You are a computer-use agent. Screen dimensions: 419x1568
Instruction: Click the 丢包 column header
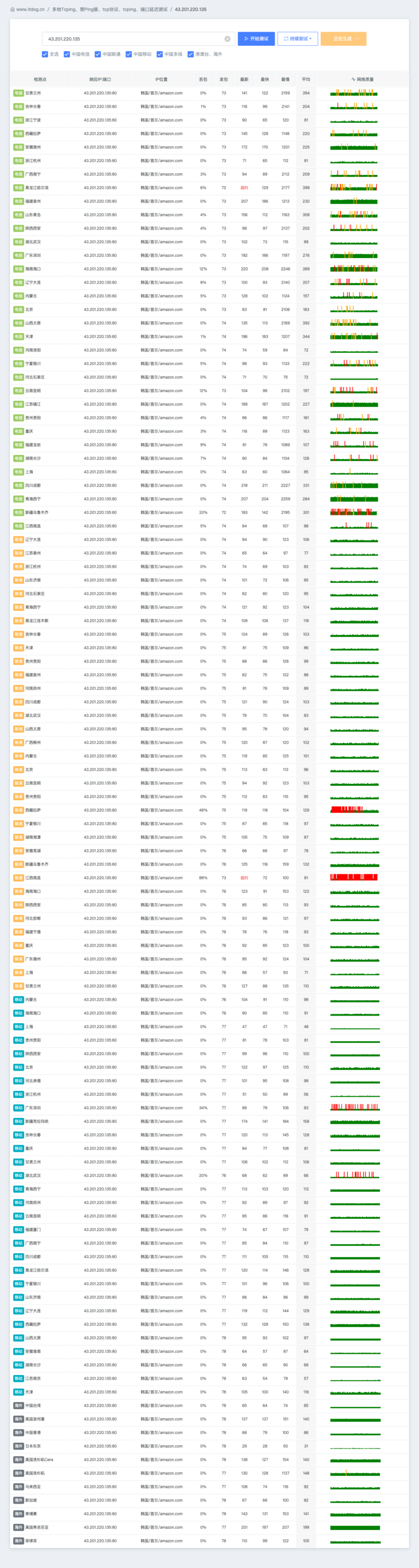[x=203, y=80]
